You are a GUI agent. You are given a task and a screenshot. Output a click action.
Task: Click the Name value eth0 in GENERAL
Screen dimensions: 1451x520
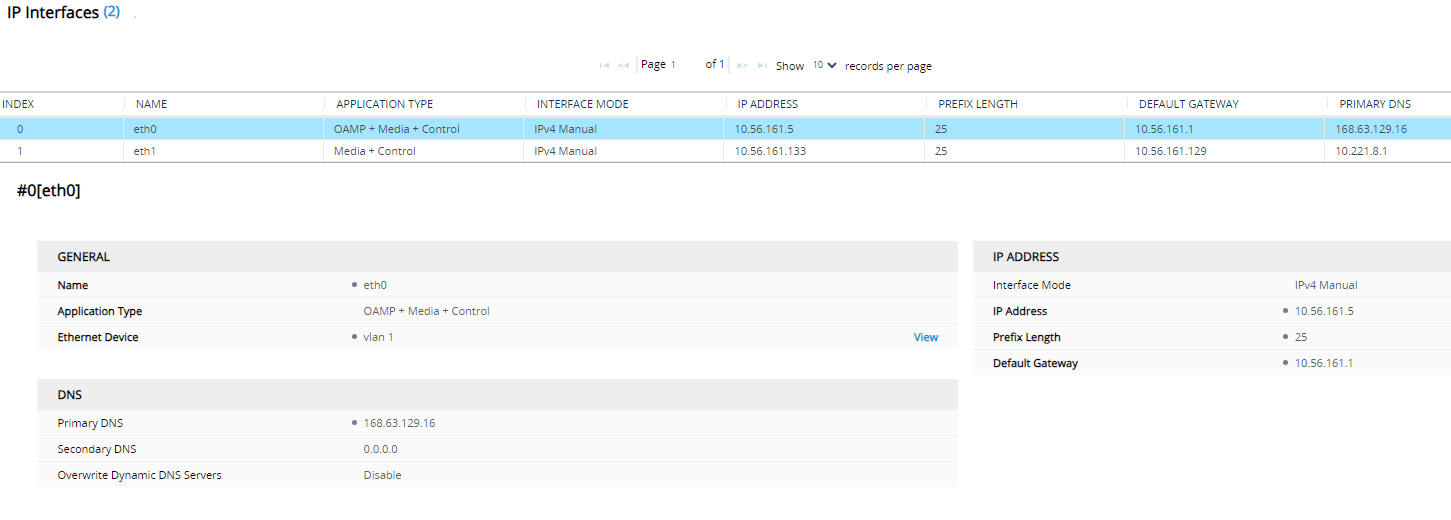[375, 285]
